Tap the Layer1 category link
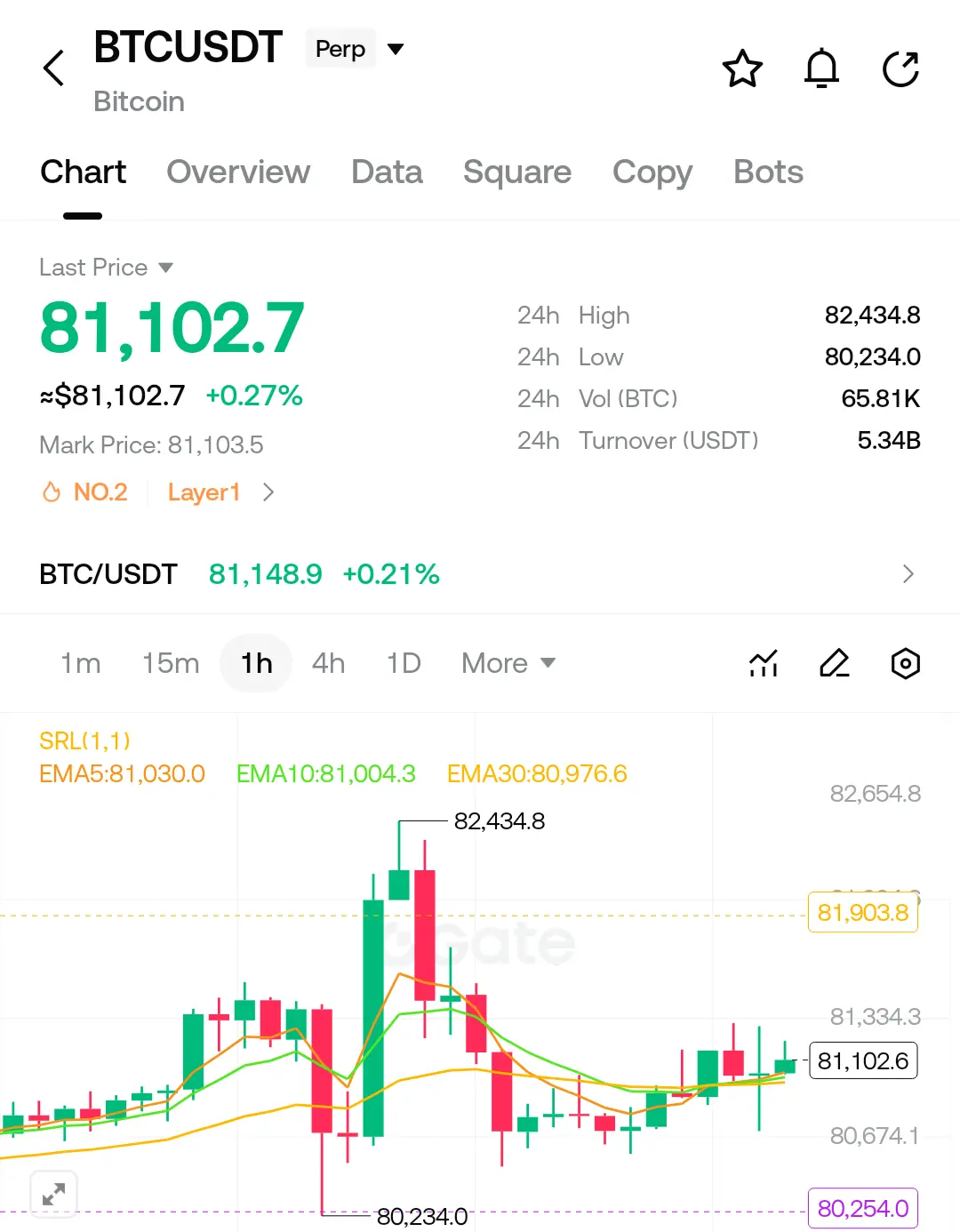This screenshot has width=960, height=1232. [204, 492]
